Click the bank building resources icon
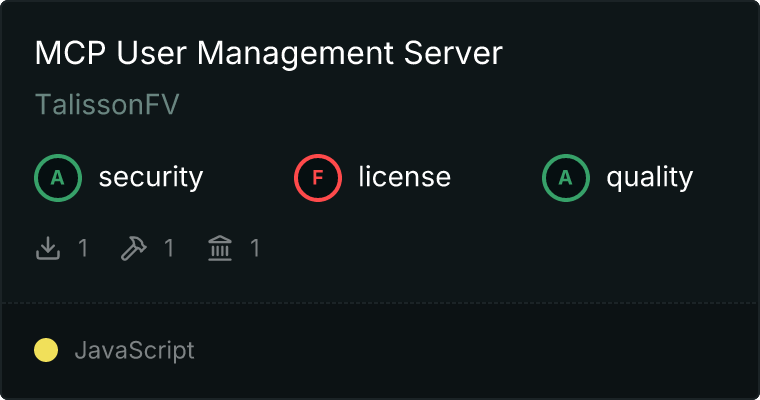Image resolution: width=760 pixels, height=400 pixels. click(x=219, y=248)
